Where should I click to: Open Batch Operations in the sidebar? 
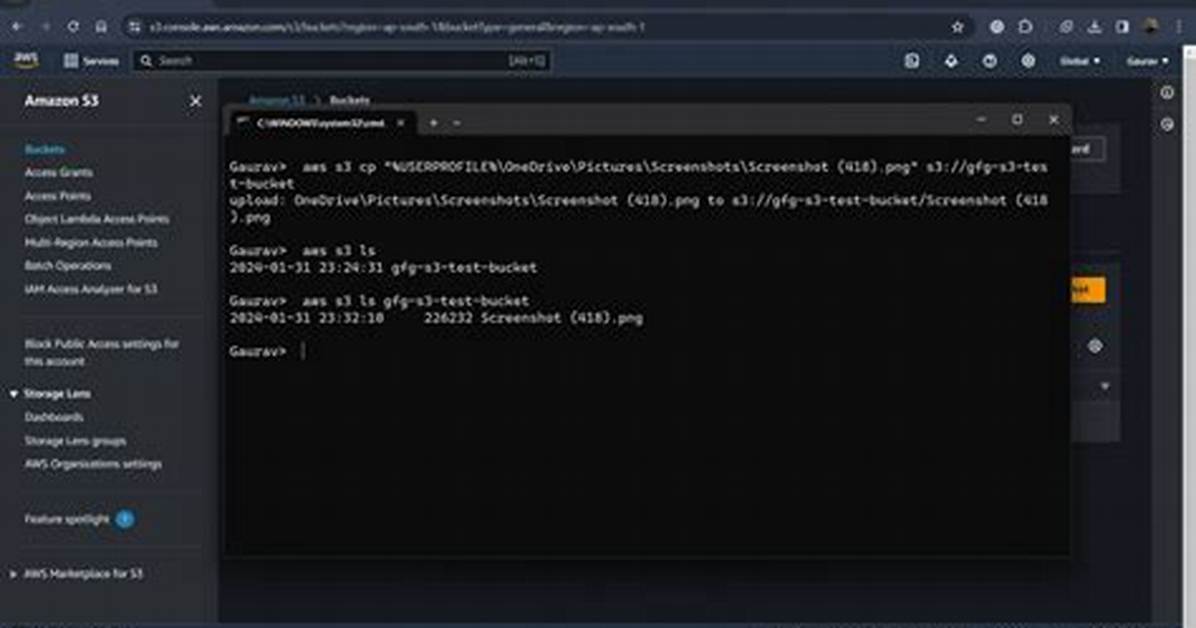pyautogui.click(x=68, y=266)
